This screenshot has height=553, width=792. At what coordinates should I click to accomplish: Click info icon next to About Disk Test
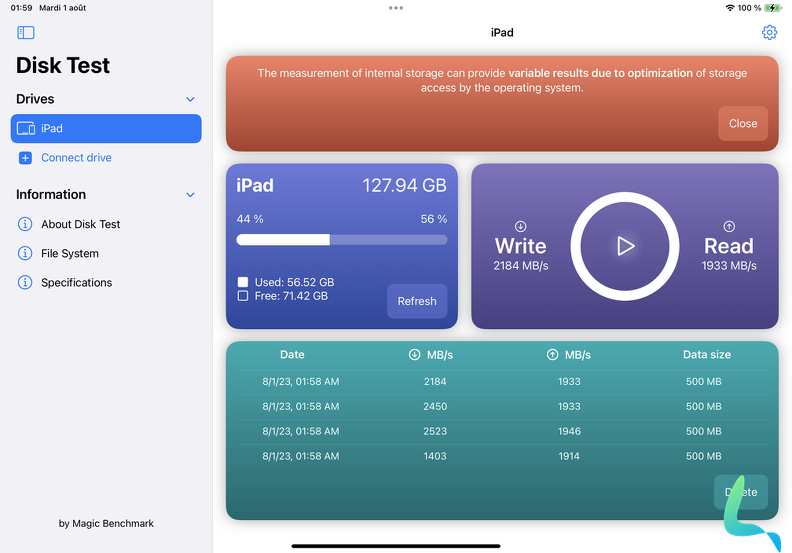point(25,224)
